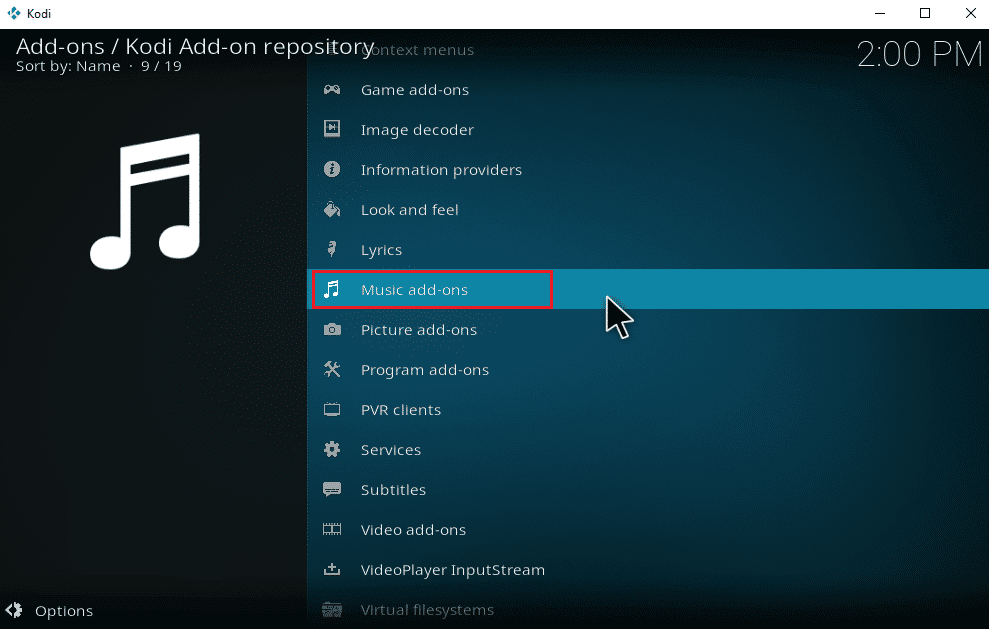Click the Add-ons / Kodi Add-on repository heading
The image size is (989, 629).
point(195,47)
